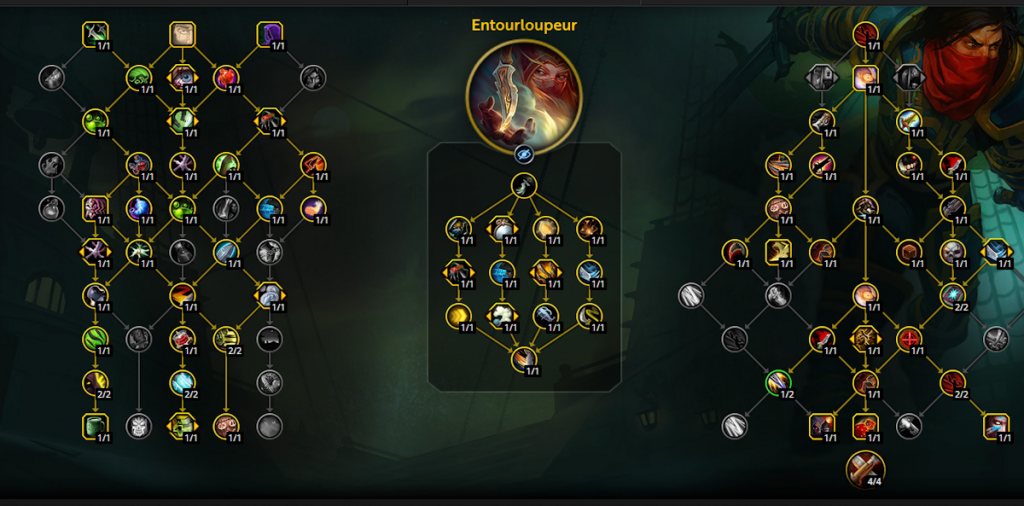Open the white orb choice node with arrows
1024x506 pixels.
coord(502,229)
